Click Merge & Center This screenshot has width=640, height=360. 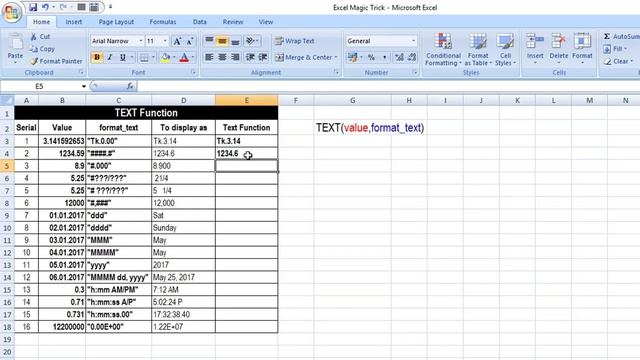[304, 58]
